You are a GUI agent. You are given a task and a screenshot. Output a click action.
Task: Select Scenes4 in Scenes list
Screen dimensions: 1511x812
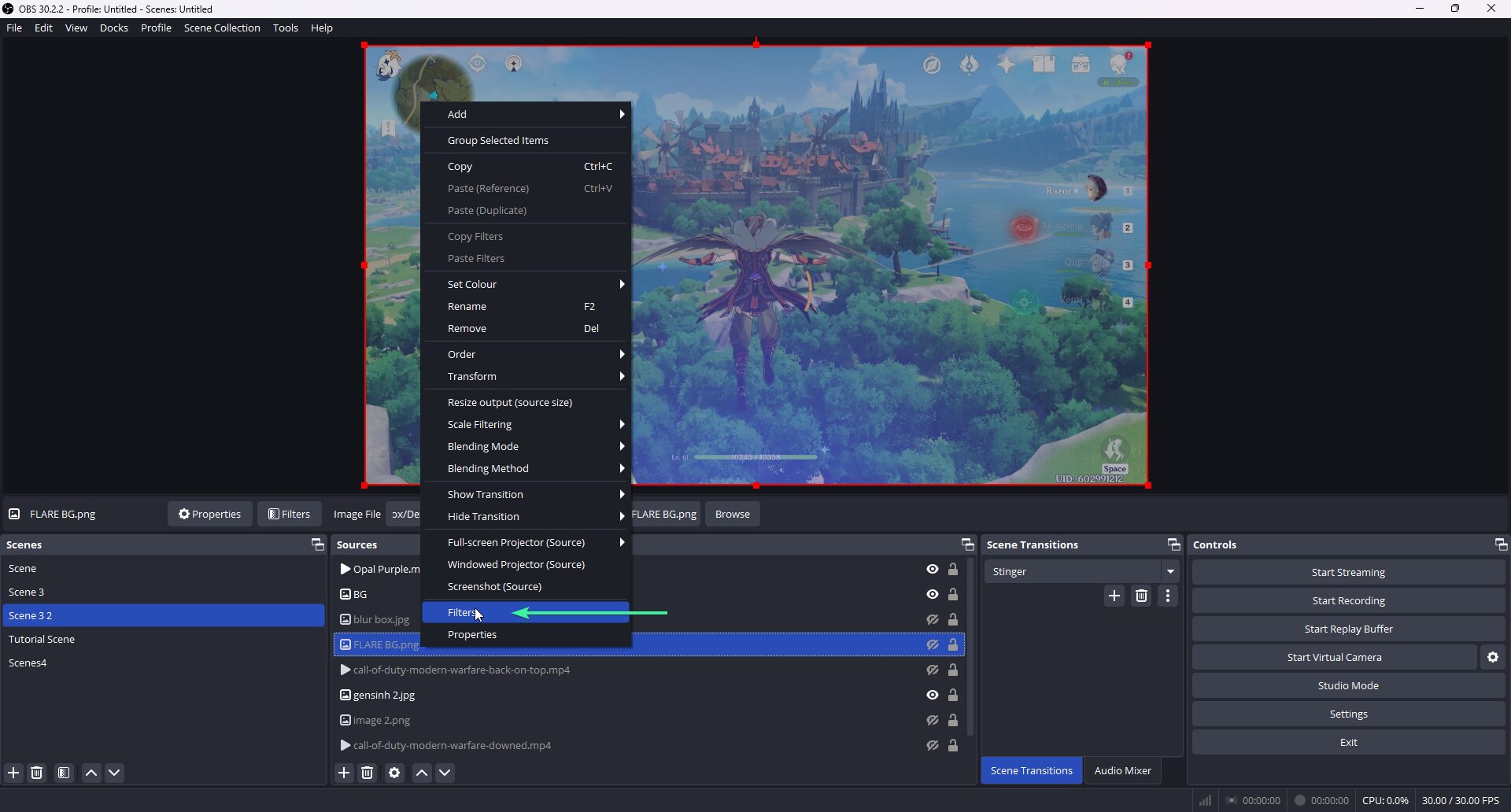(164, 663)
